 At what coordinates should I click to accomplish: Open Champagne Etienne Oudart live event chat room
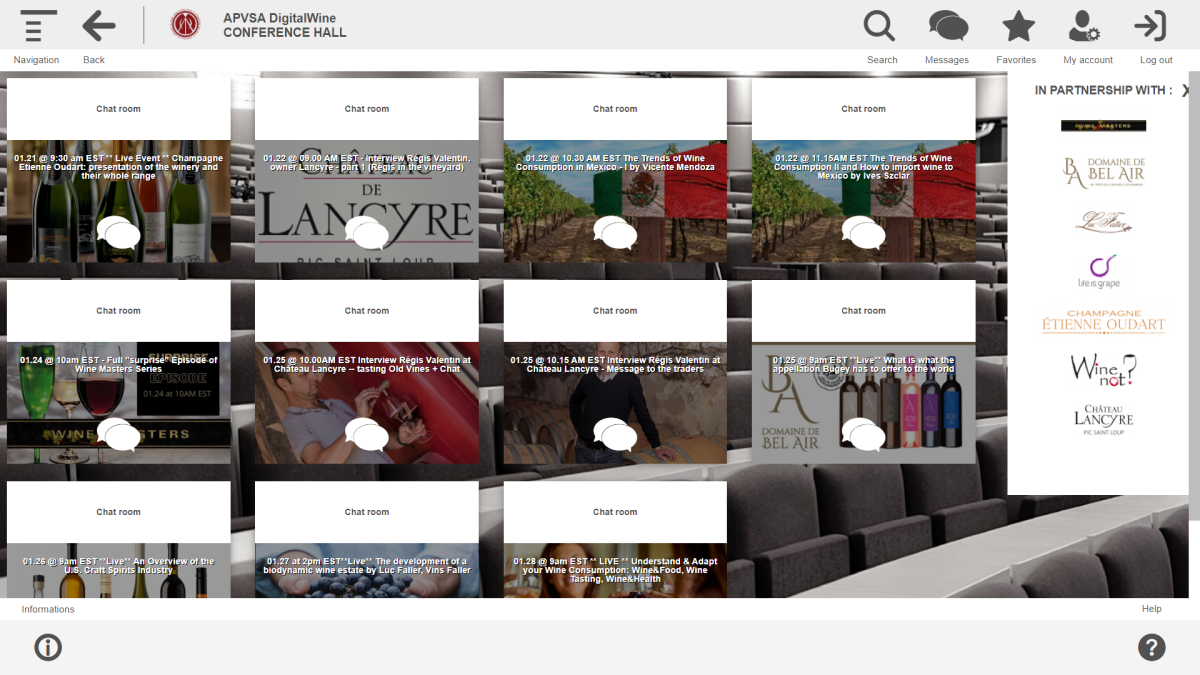click(x=119, y=200)
